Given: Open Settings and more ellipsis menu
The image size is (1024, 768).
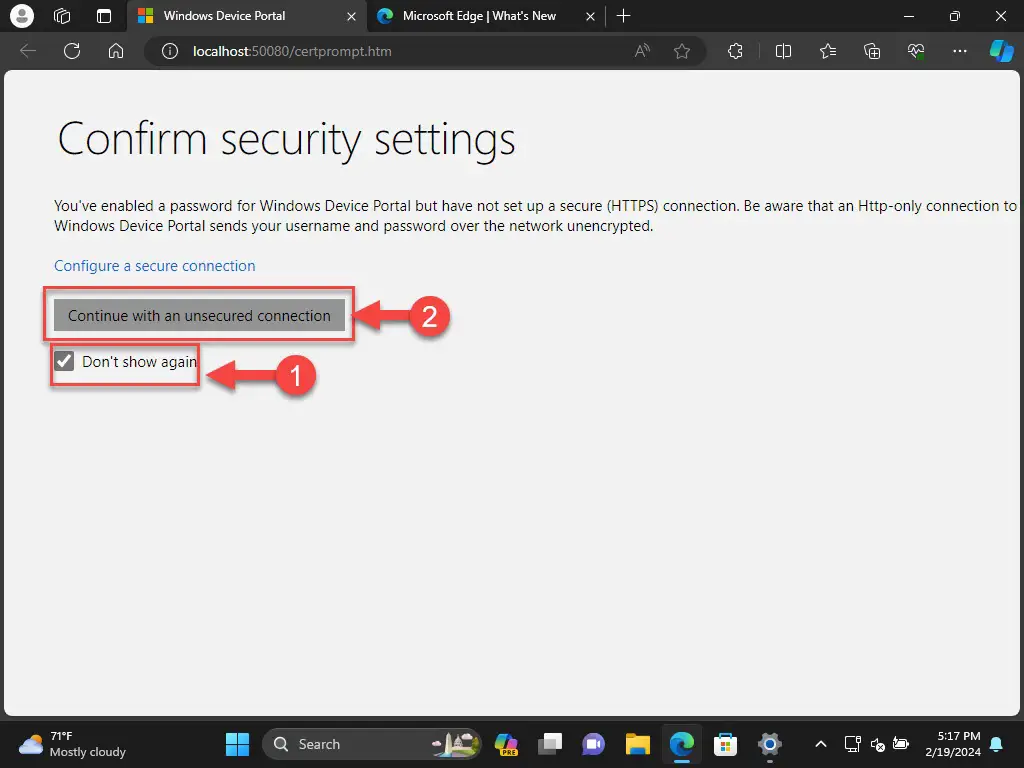Looking at the screenshot, I should 959,51.
